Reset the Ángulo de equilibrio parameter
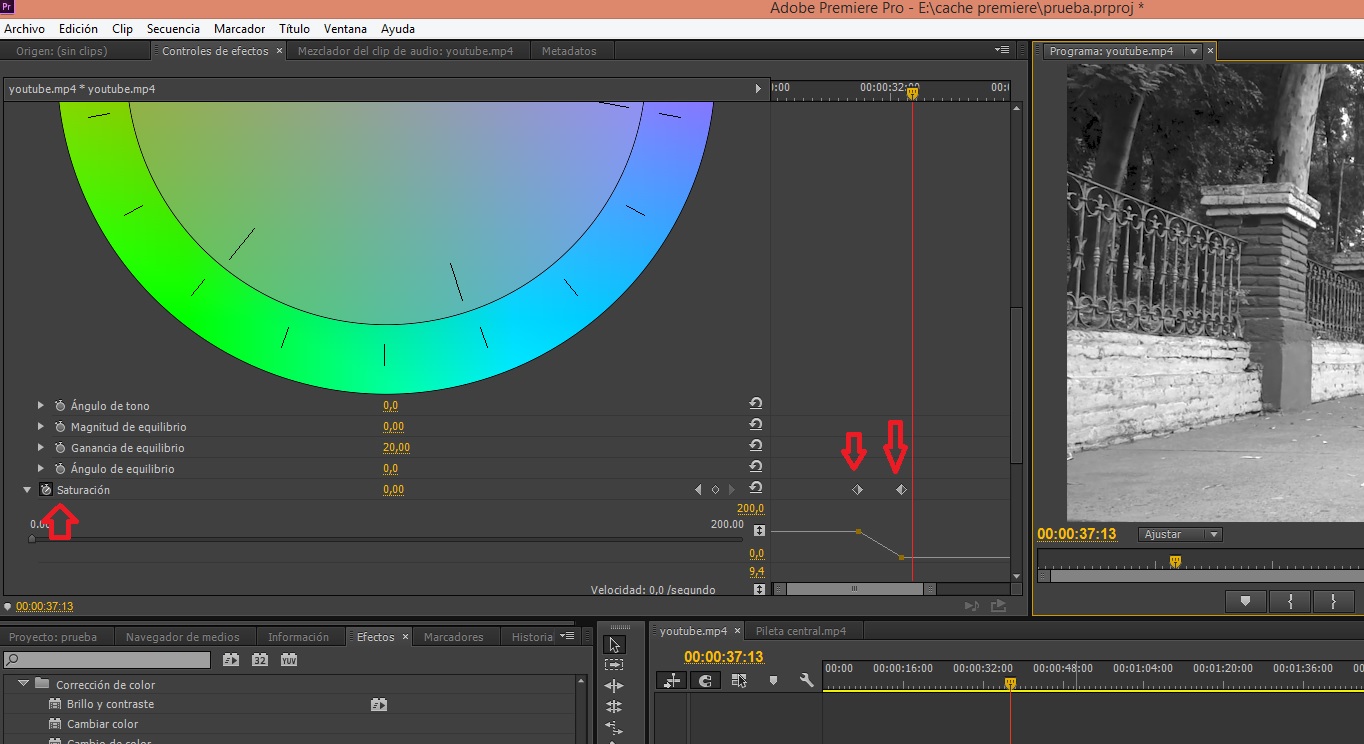Viewport: 1364px width, 744px height. [756, 467]
